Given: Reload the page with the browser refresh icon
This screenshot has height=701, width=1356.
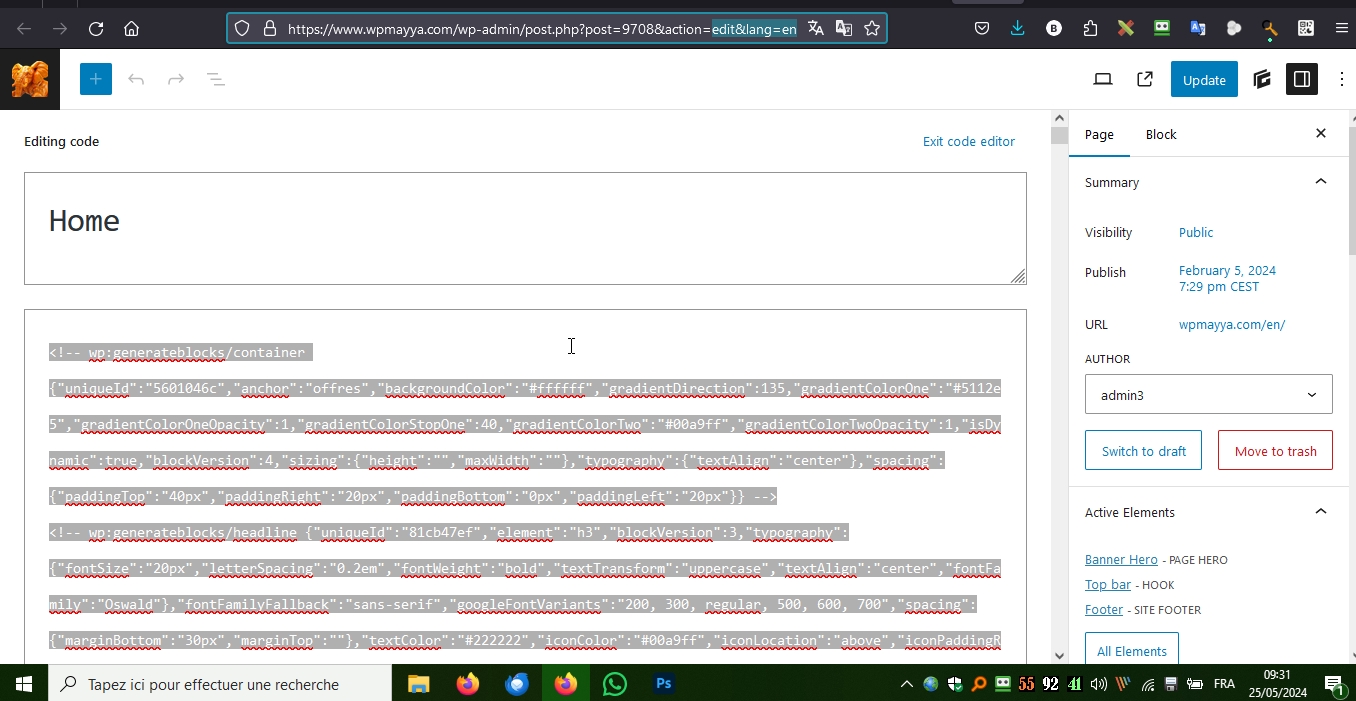Looking at the screenshot, I should tap(96, 29).
